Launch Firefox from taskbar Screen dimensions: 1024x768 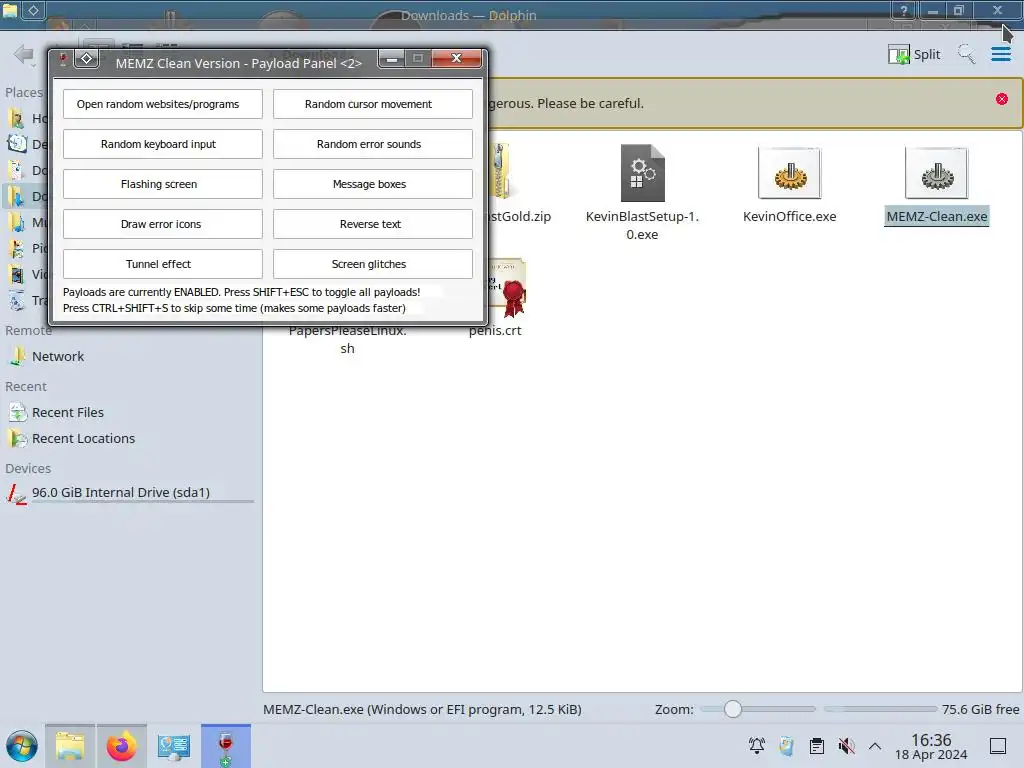coord(121,746)
